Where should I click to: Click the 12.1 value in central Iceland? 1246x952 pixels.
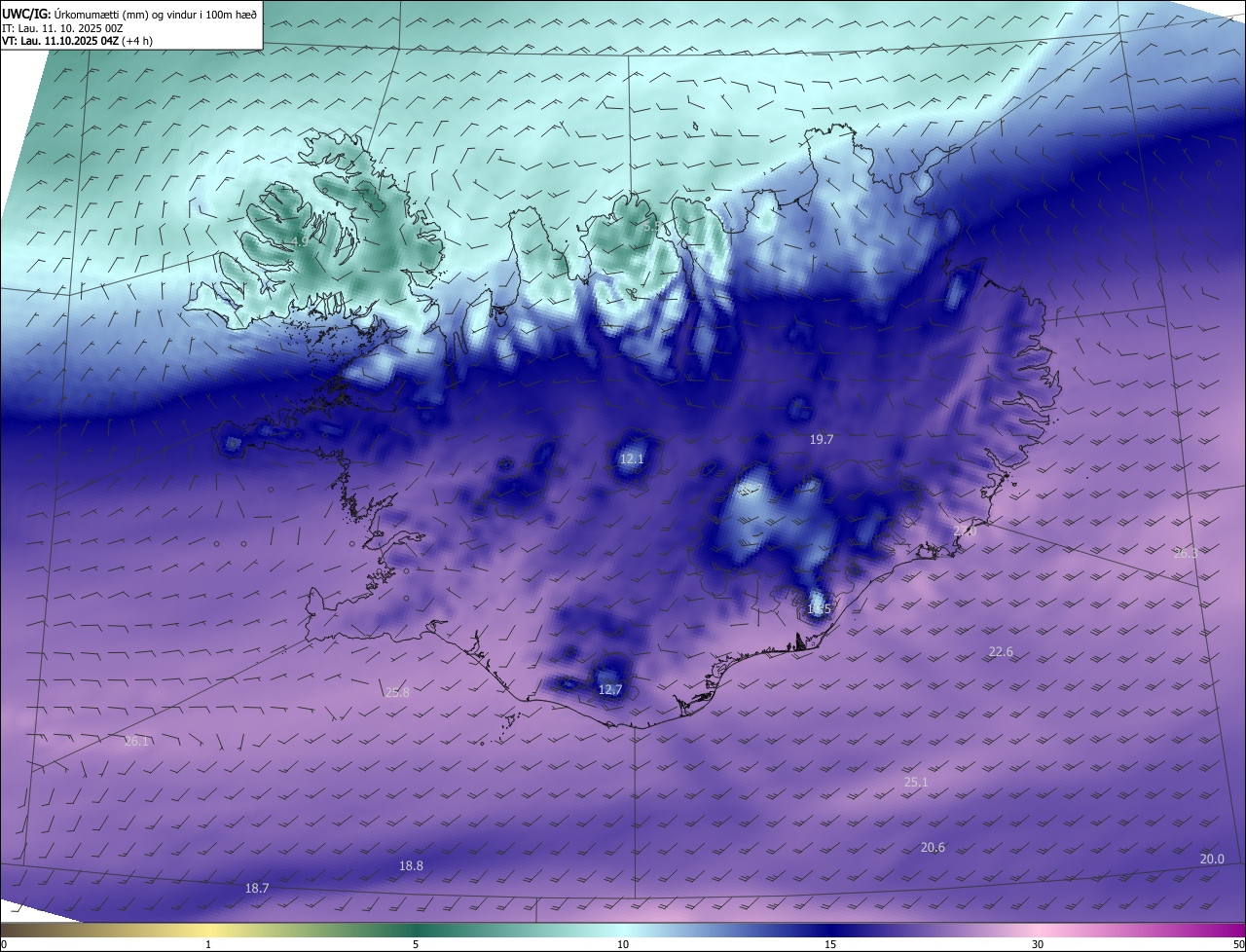632,458
